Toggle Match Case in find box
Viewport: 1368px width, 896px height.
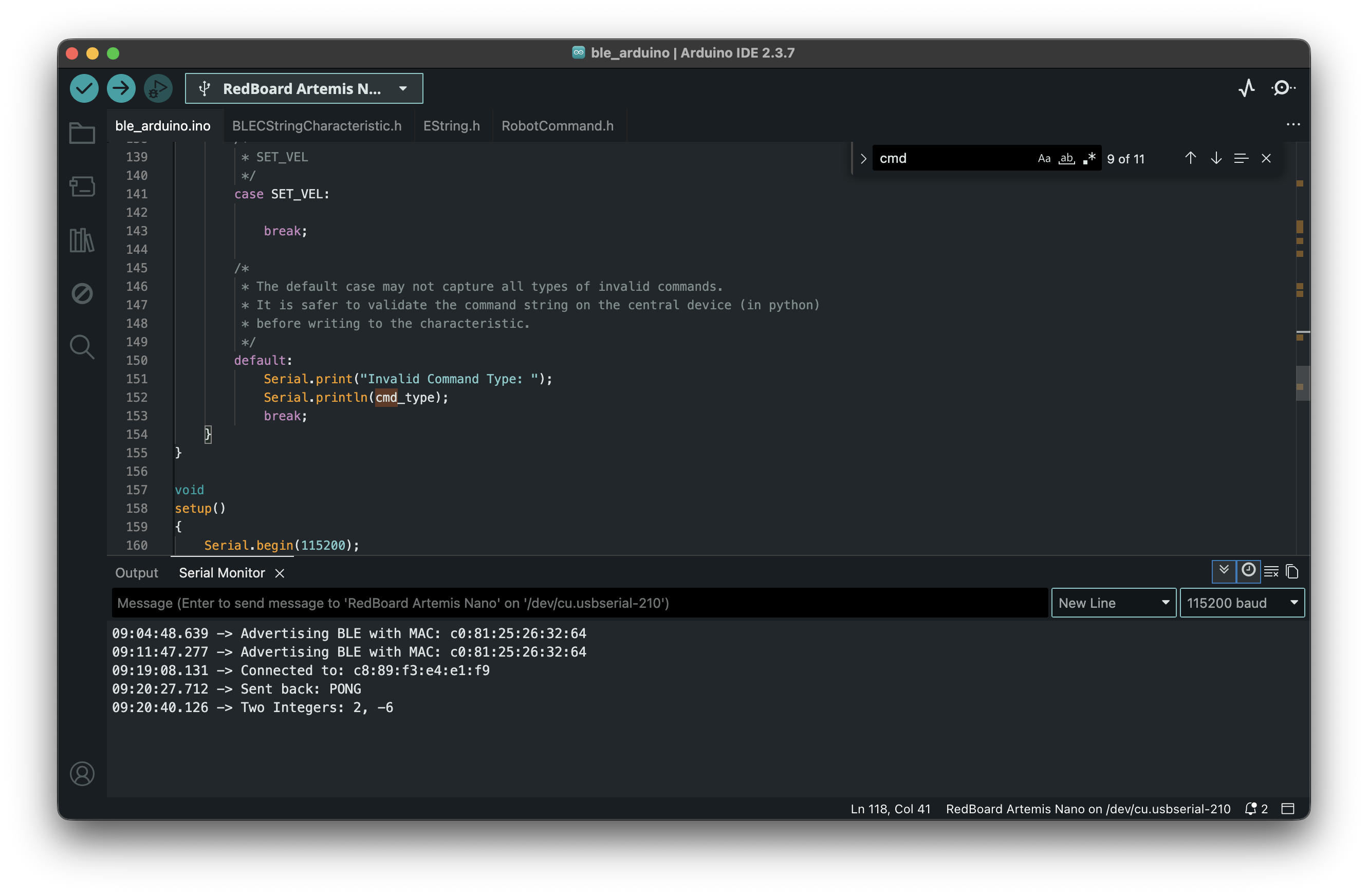[1044, 159]
